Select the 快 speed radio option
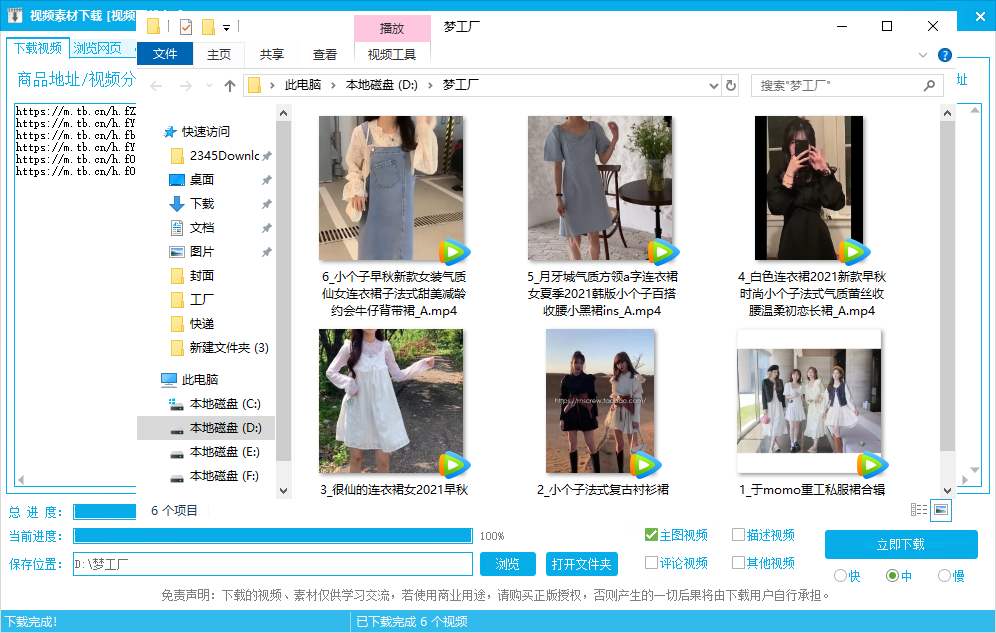The image size is (996, 633). (x=840, y=576)
